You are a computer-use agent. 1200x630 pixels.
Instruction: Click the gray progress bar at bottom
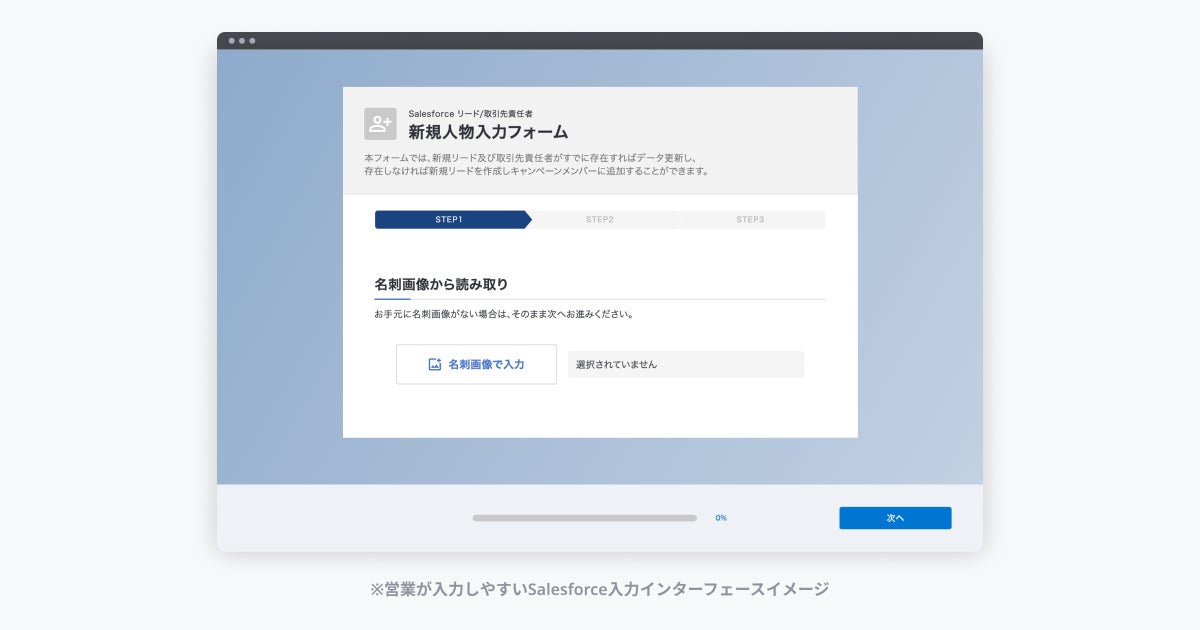tap(585, 518)
